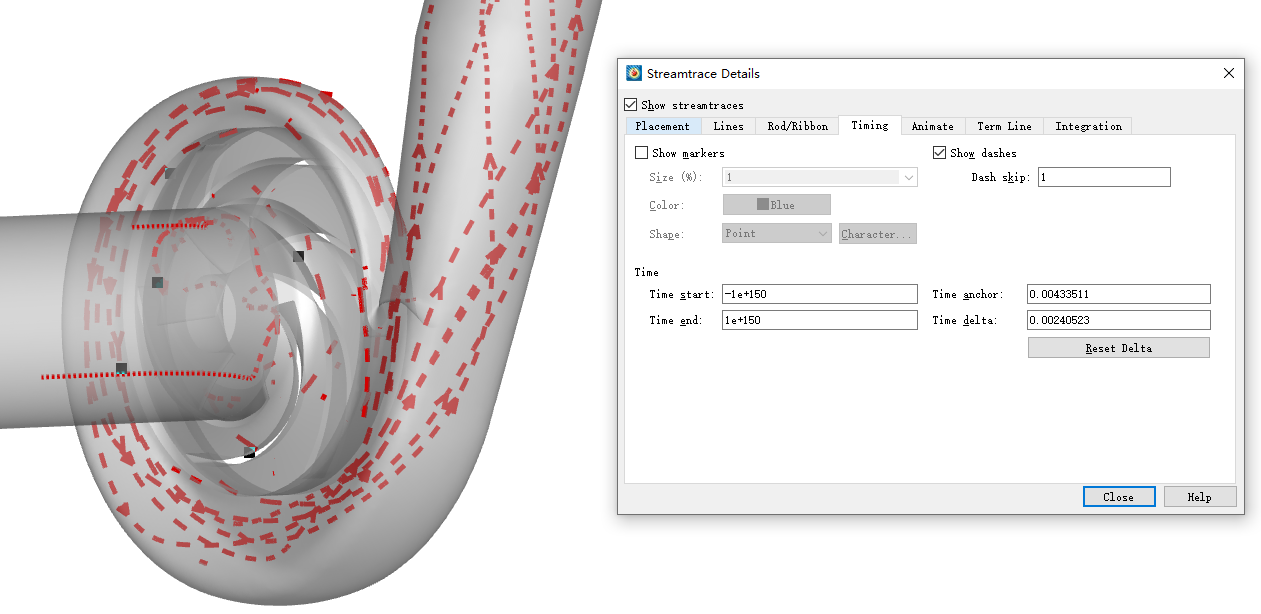Focus the Time start input field
Viewport: 1261px width, 614px height.
click(819, 294)
